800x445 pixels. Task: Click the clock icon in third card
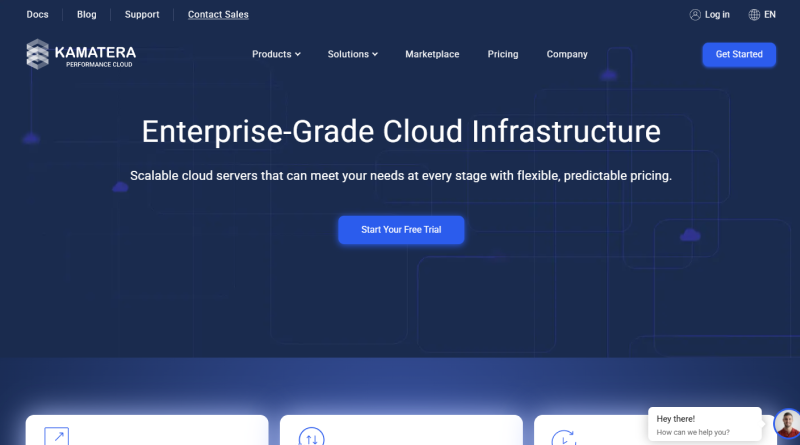[x=564, y=437]
